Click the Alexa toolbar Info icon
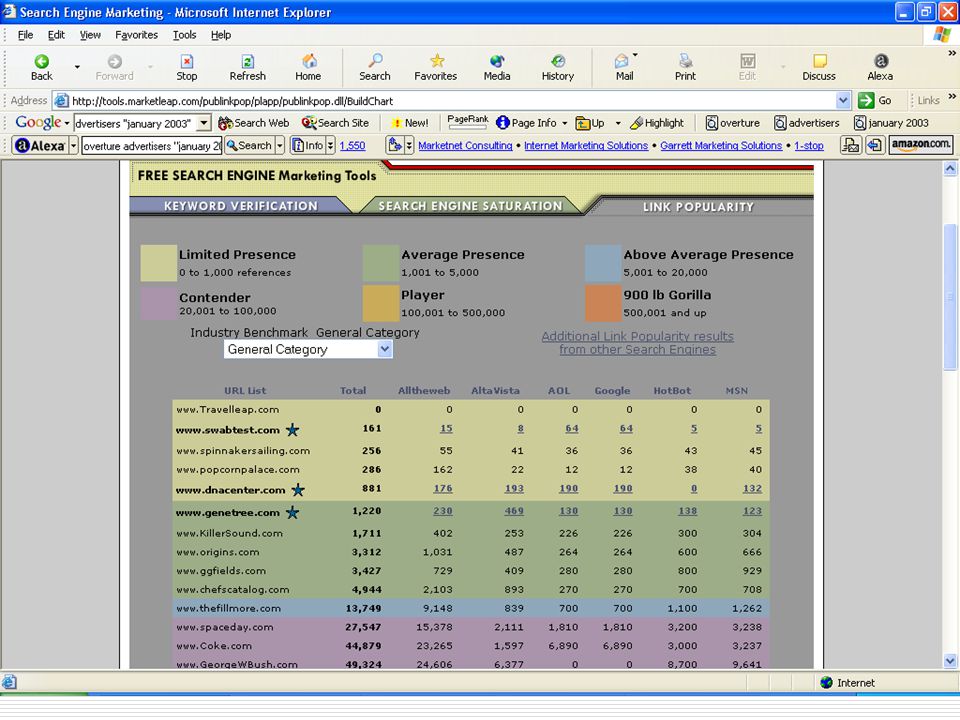This screenshot has width=960, height=720. (298, 146)
